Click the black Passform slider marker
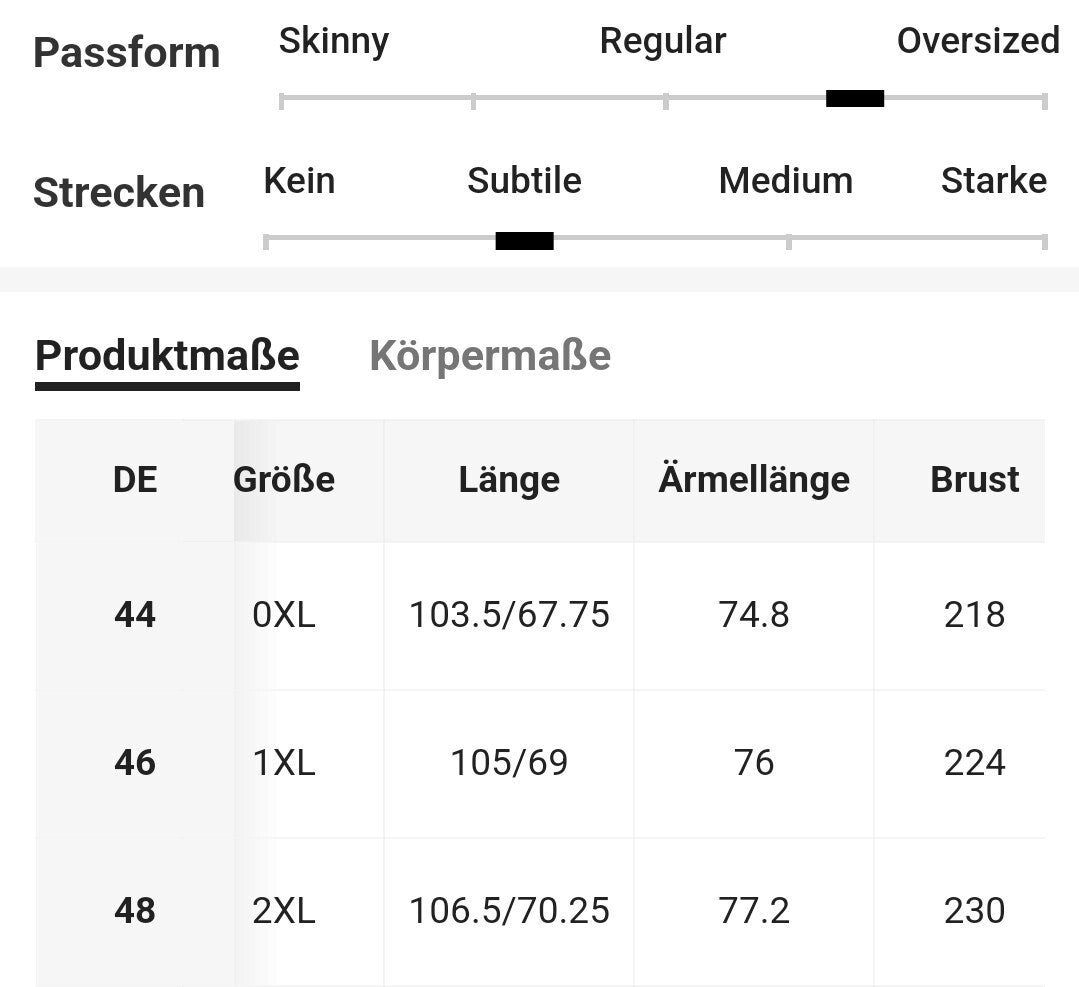 click(855, 99)
